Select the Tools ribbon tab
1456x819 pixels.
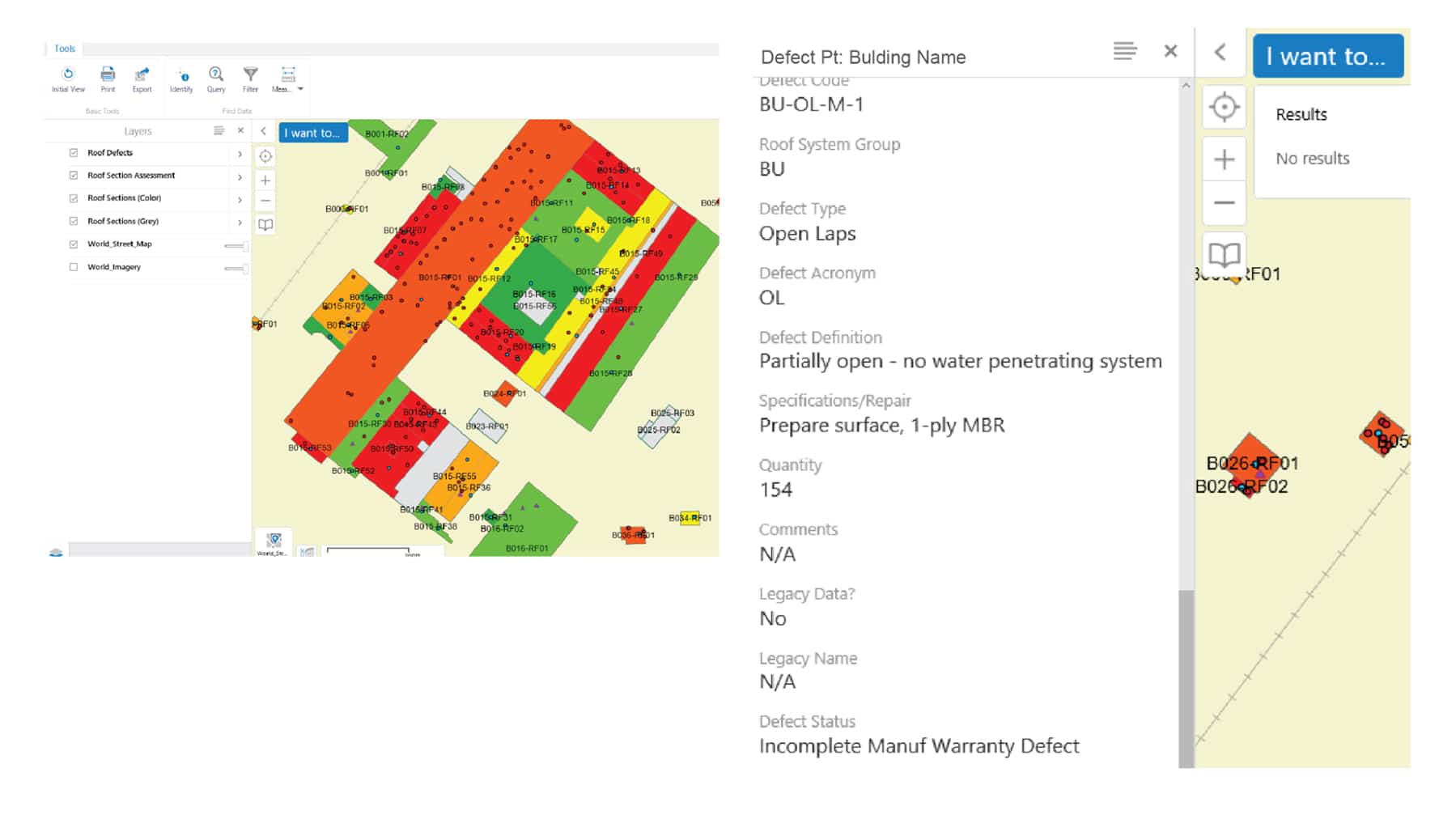click(x=65, y=49)
